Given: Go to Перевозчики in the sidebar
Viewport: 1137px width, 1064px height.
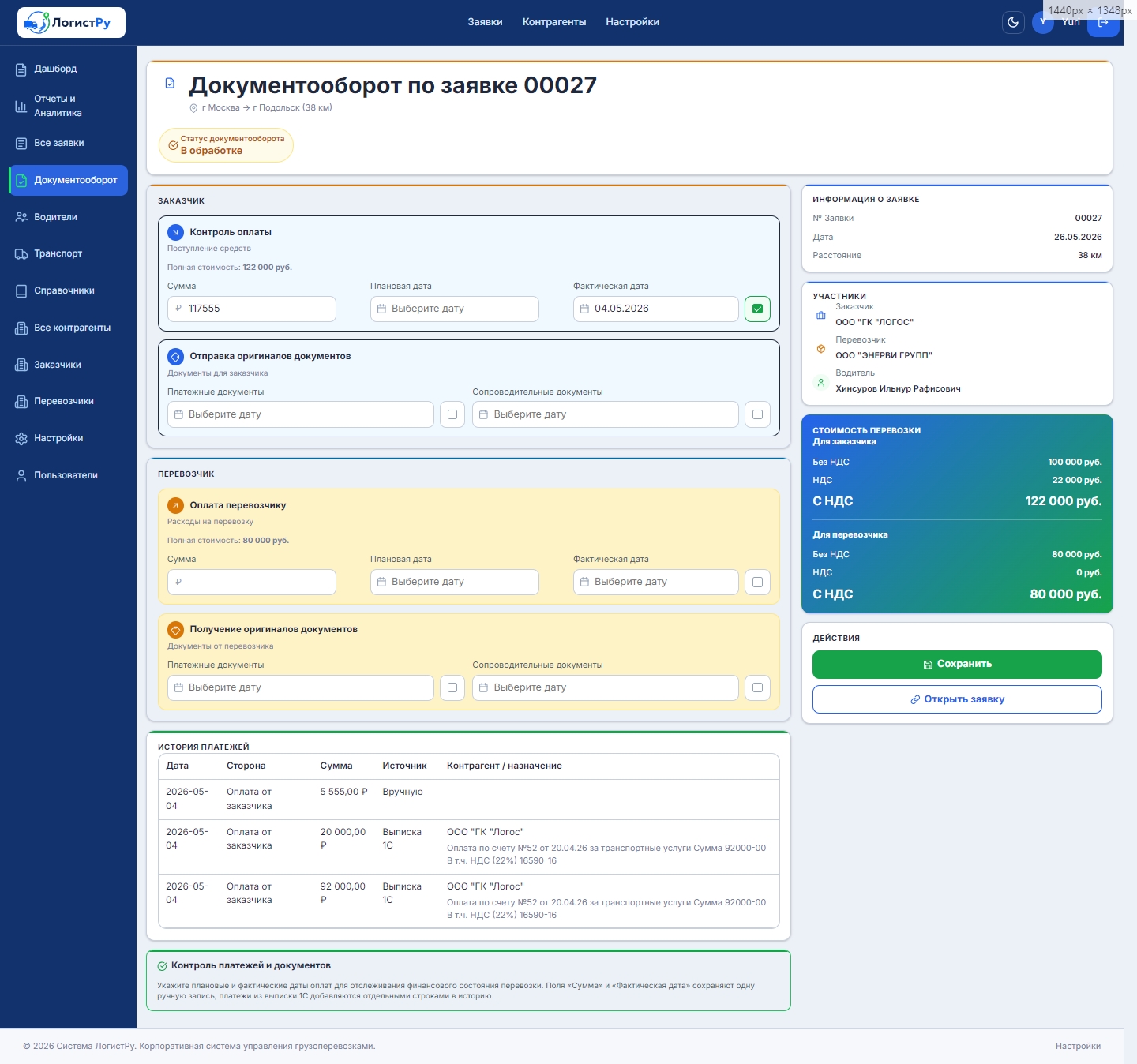Looking at the screenshot, I should (68, 401).
